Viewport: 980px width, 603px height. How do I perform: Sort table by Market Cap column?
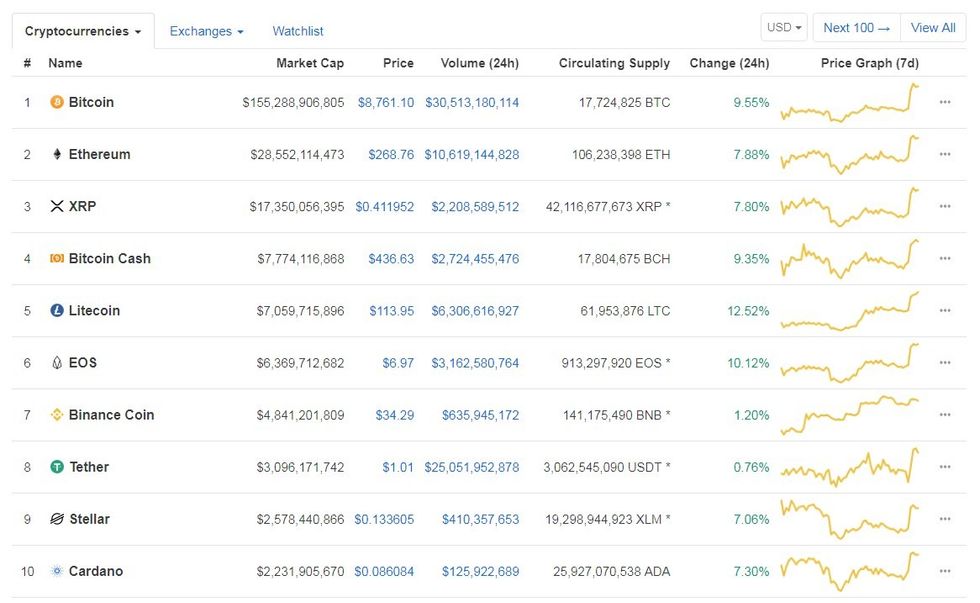click(310, 63)
